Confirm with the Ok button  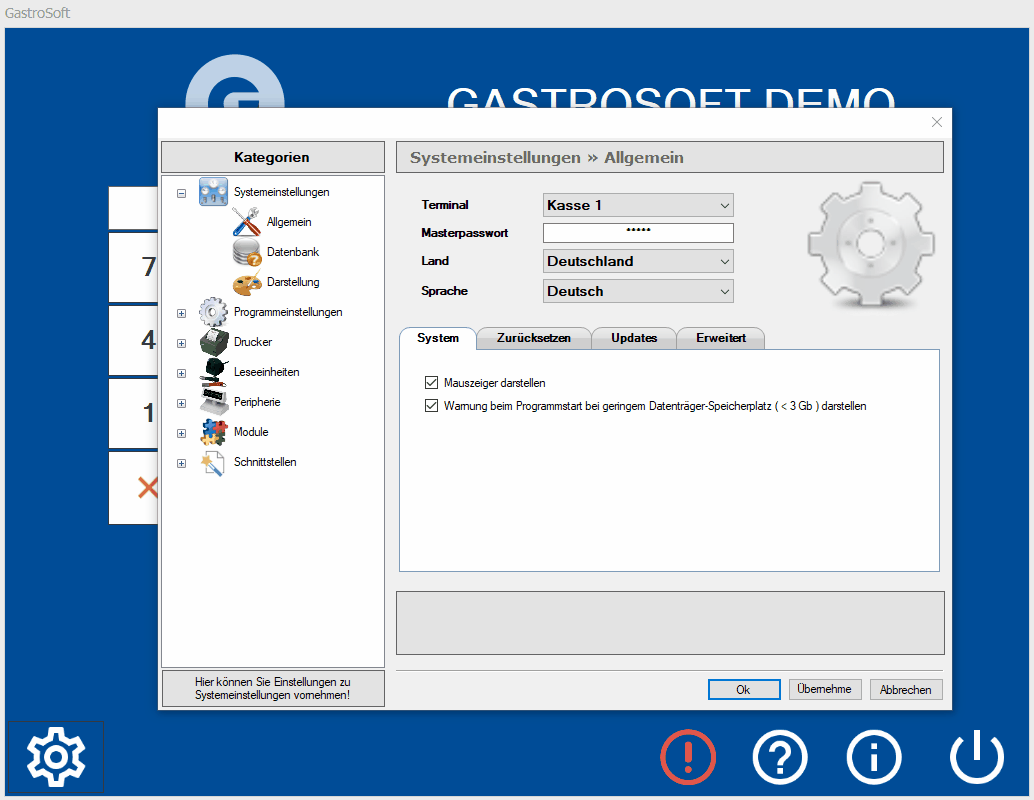[x=744, y=689]
